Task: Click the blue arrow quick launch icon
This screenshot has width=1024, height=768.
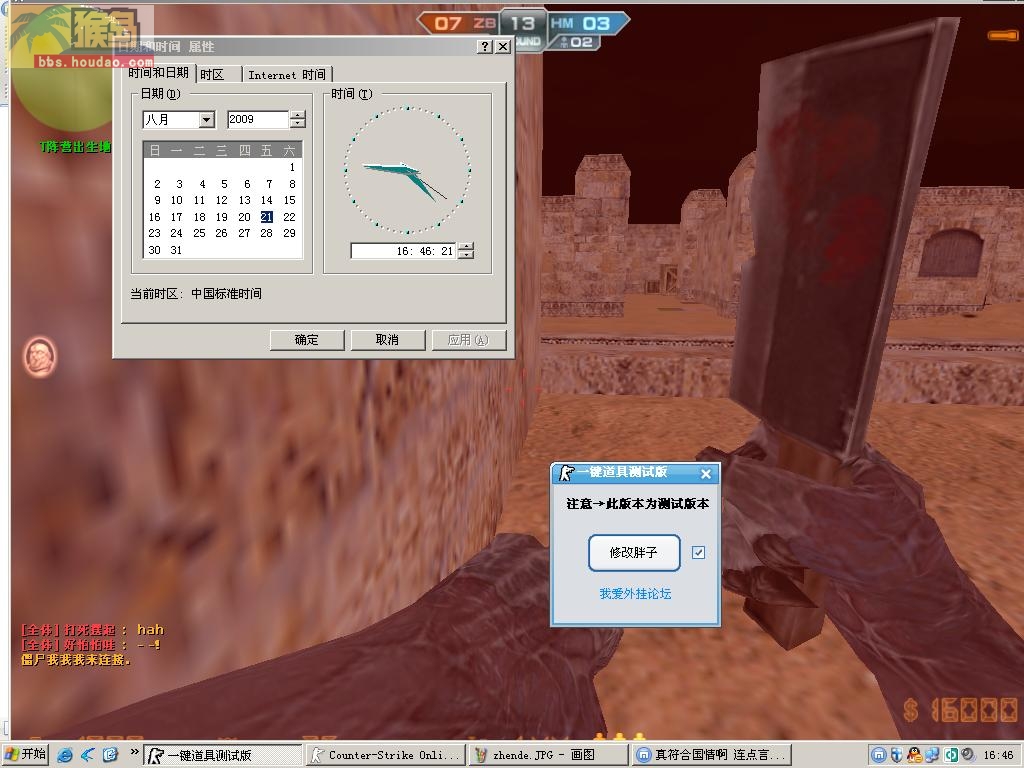Action: tap(88, 755)
